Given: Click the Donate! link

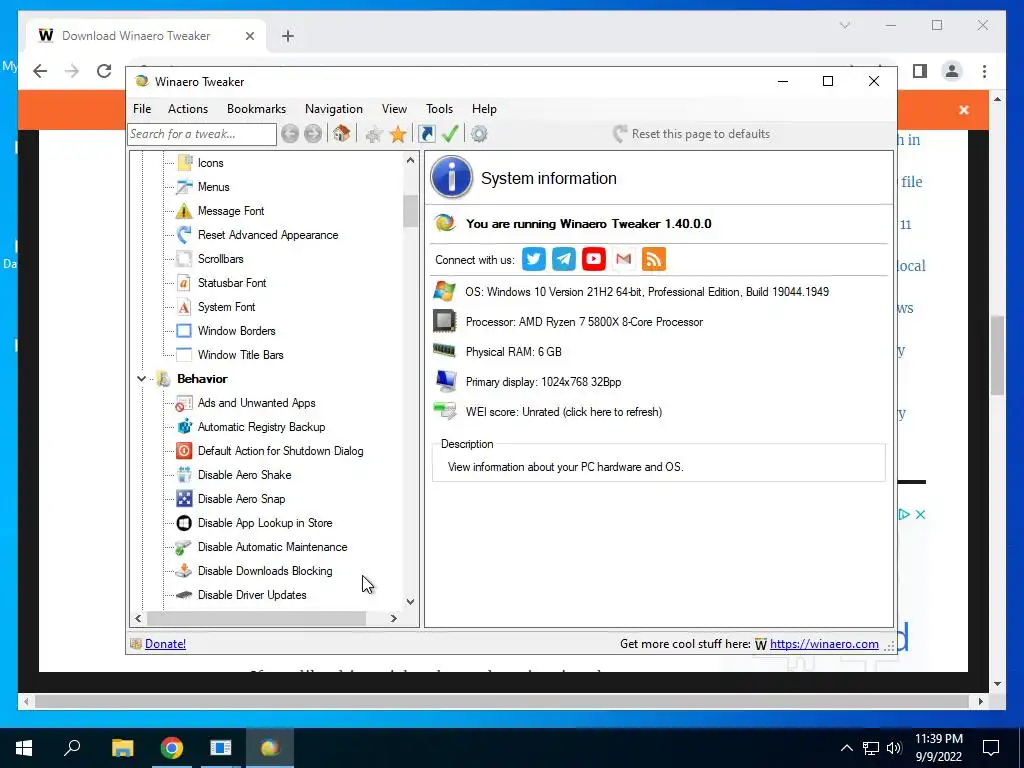Looking at the screenshot, I should click(165, 644).
